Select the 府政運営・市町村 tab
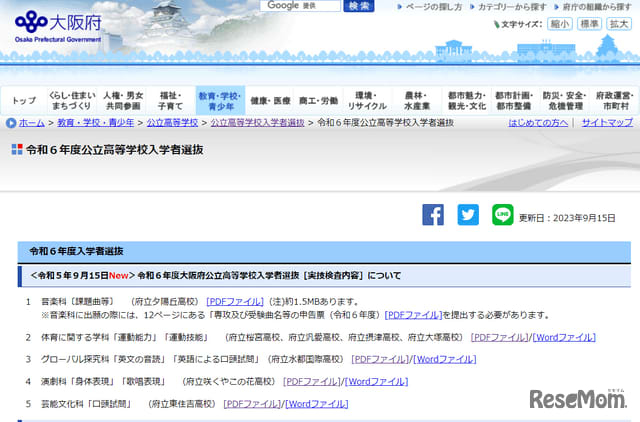 click(615, 100)
